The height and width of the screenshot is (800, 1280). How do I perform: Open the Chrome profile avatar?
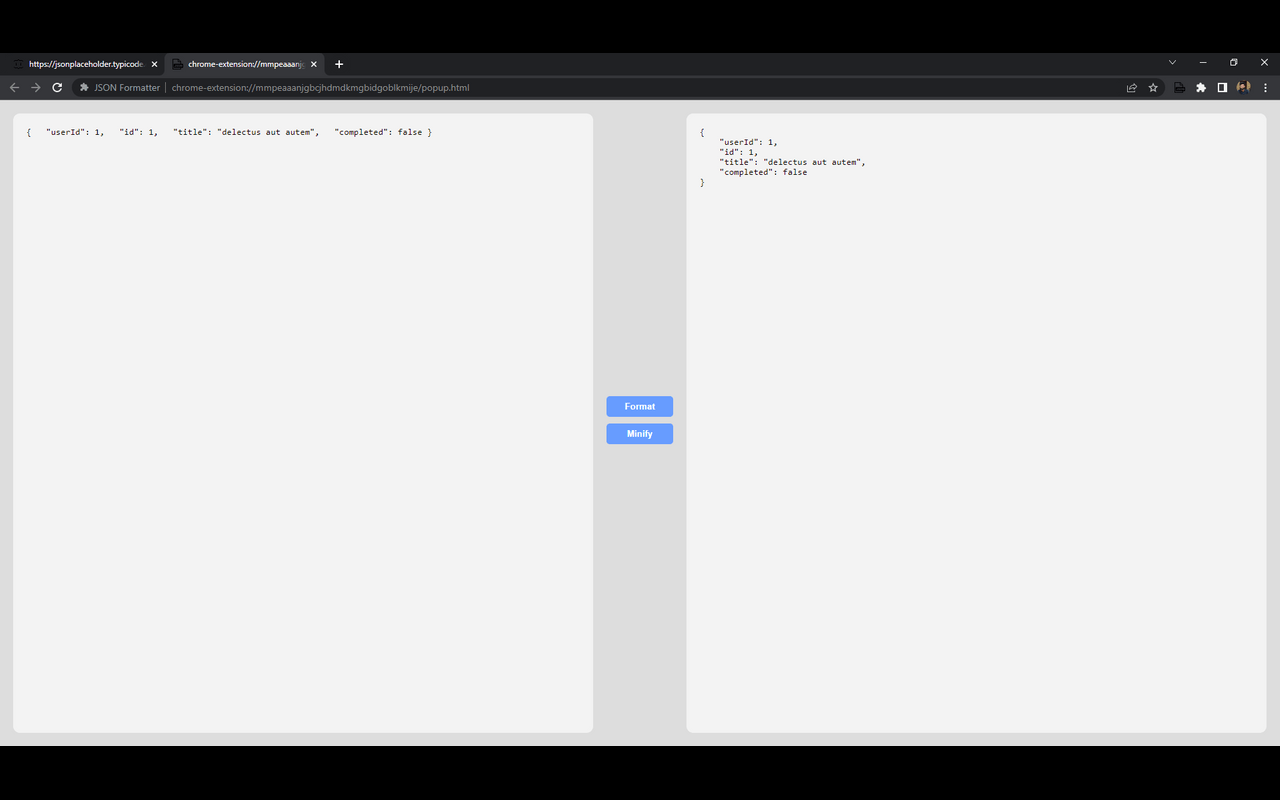[x=1243, y=87]
